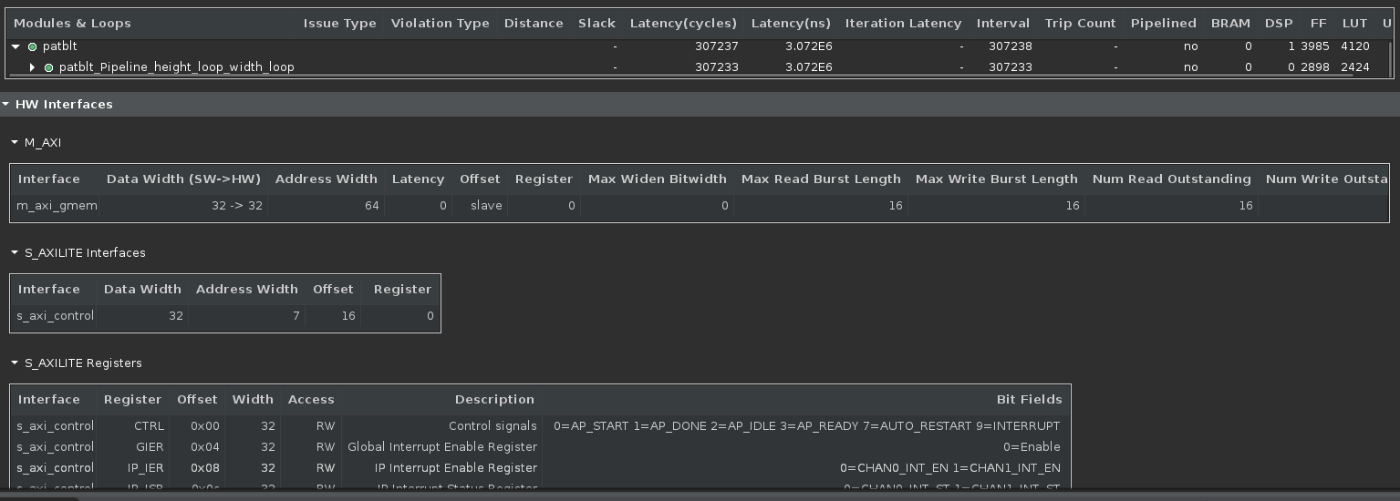Click the DSP column header

click(1278, 23)
